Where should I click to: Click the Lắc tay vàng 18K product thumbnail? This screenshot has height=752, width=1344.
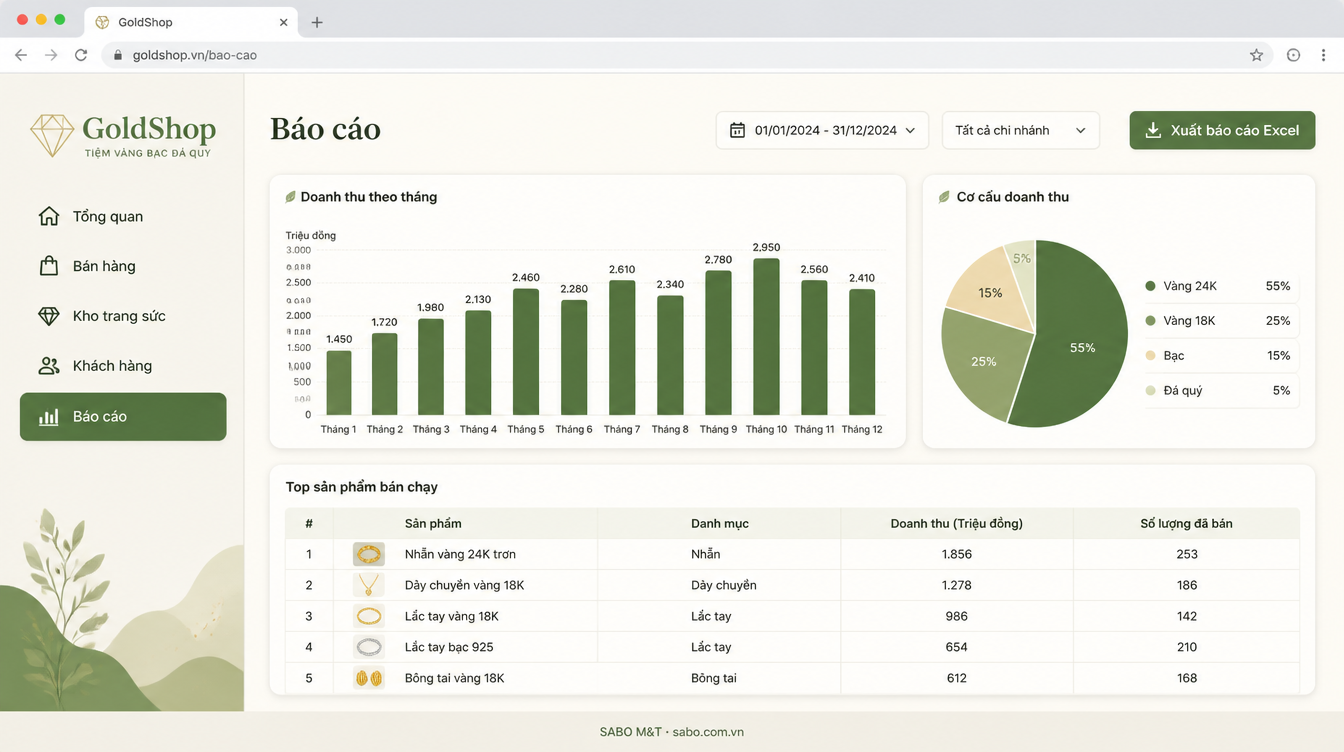click(x=369, y=616)
